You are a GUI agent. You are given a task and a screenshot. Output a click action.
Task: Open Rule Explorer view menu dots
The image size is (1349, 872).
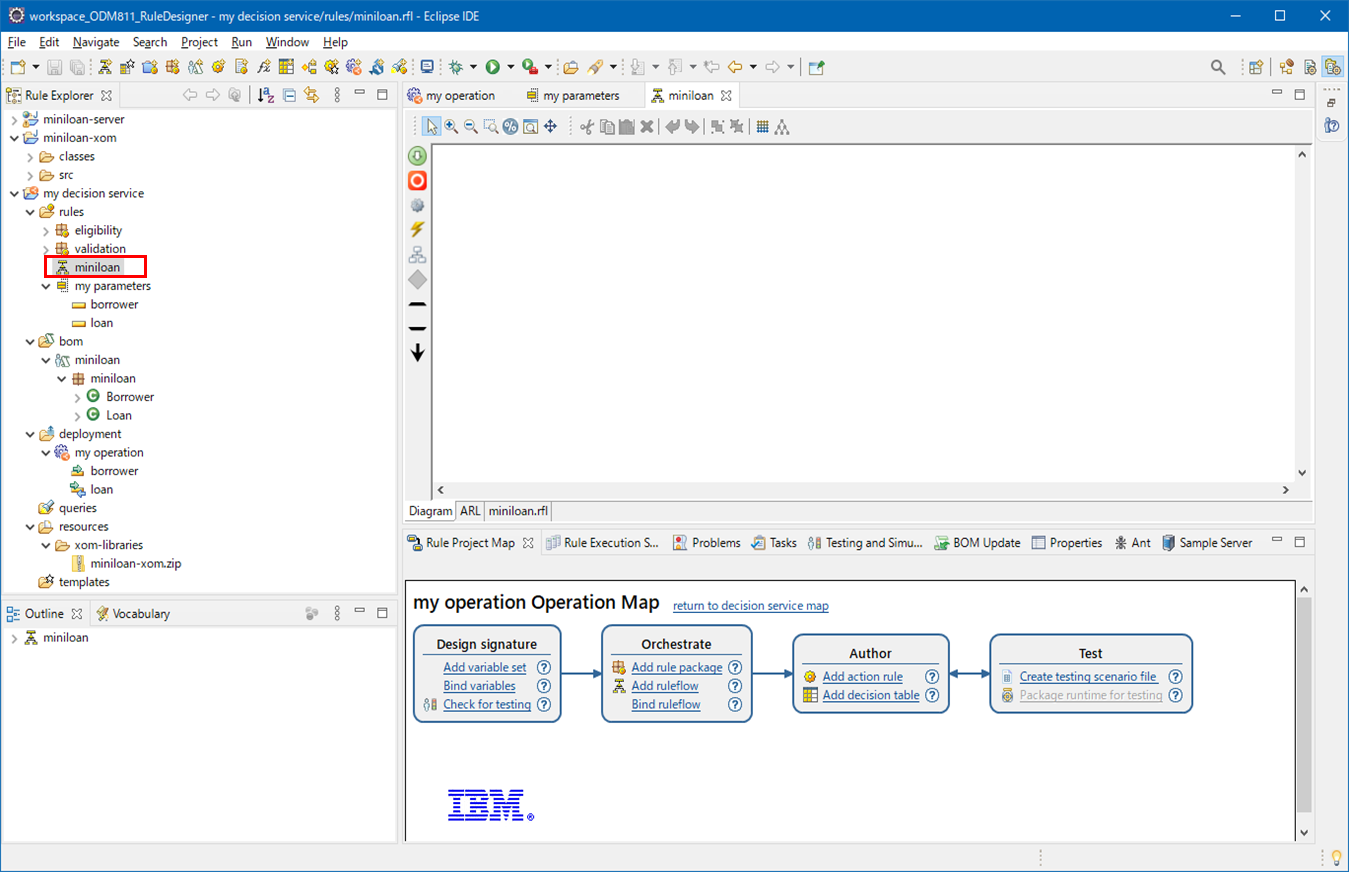click(337, 95)
